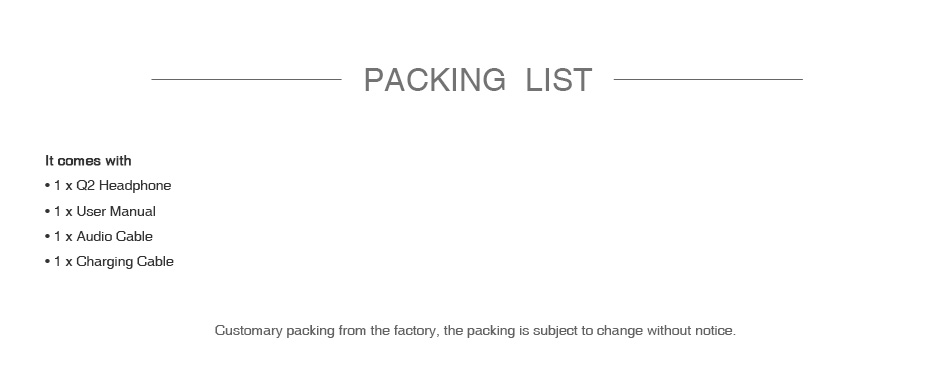Click "1 x" quantity of Q2 Headphone
Image resolution: width=950 pixels, height=380 pixels.
[63, 185]
